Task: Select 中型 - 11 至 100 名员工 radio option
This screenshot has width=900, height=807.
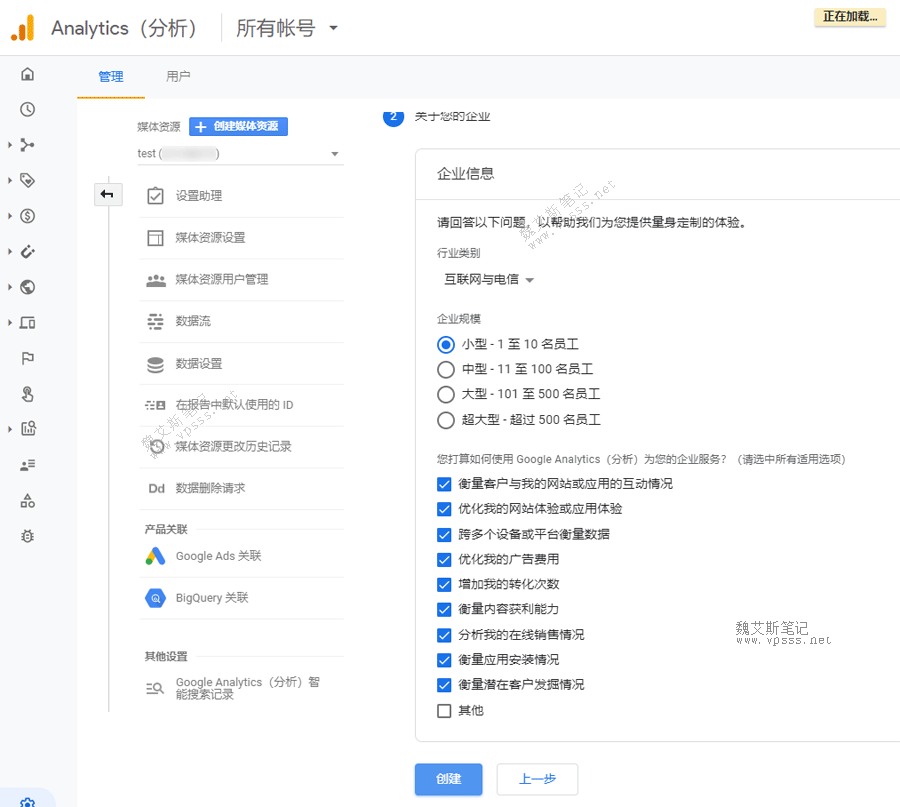Action: pos(446,369)
